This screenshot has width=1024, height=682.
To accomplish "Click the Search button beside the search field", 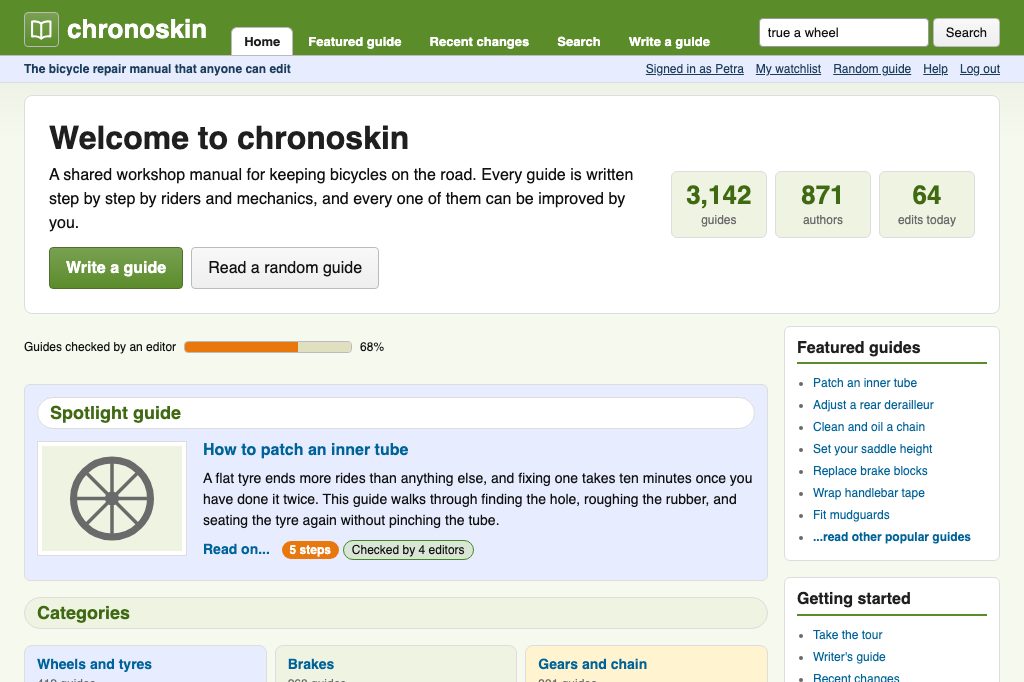I will 966,33.
